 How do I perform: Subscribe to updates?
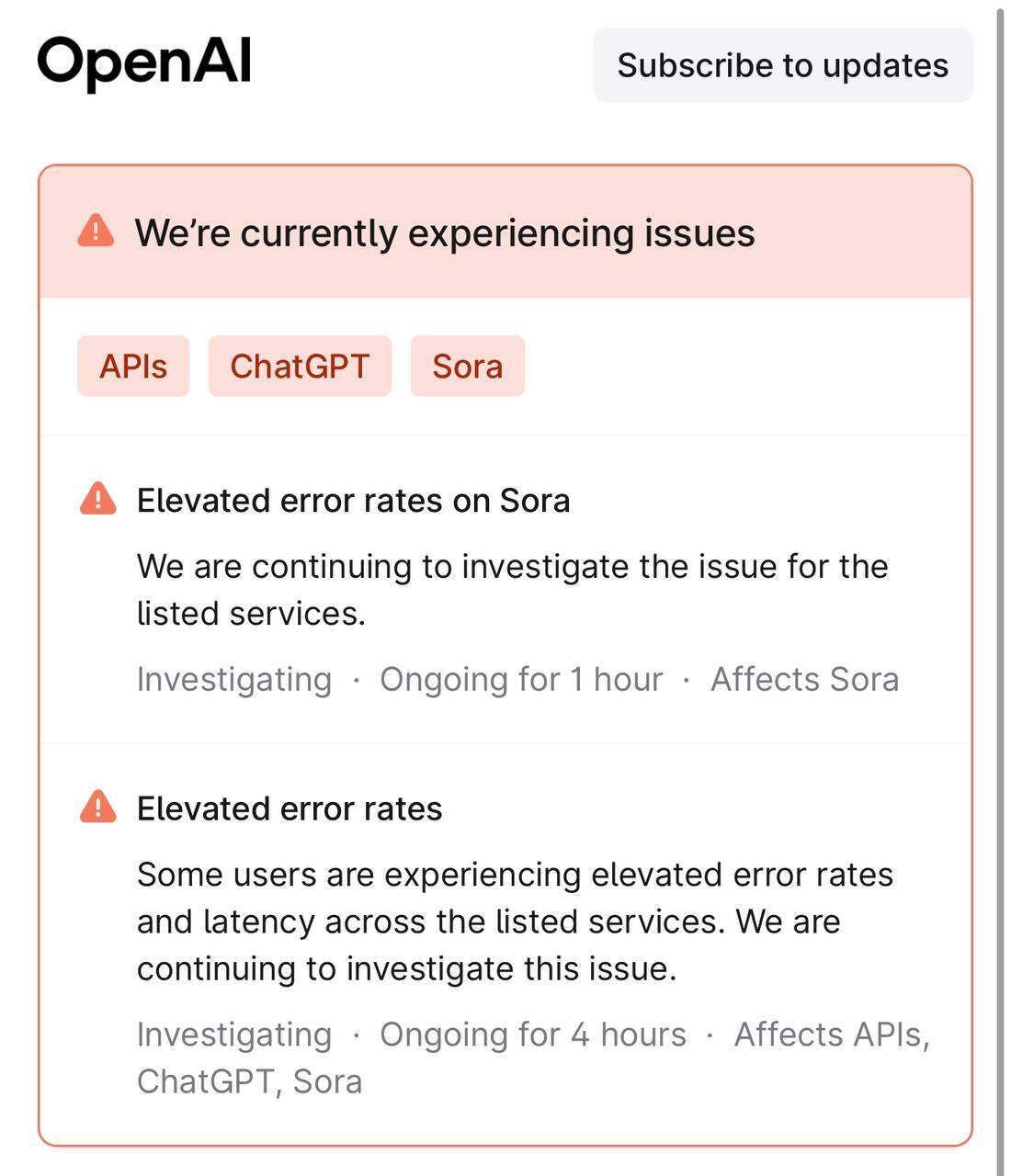pos(783,65)
